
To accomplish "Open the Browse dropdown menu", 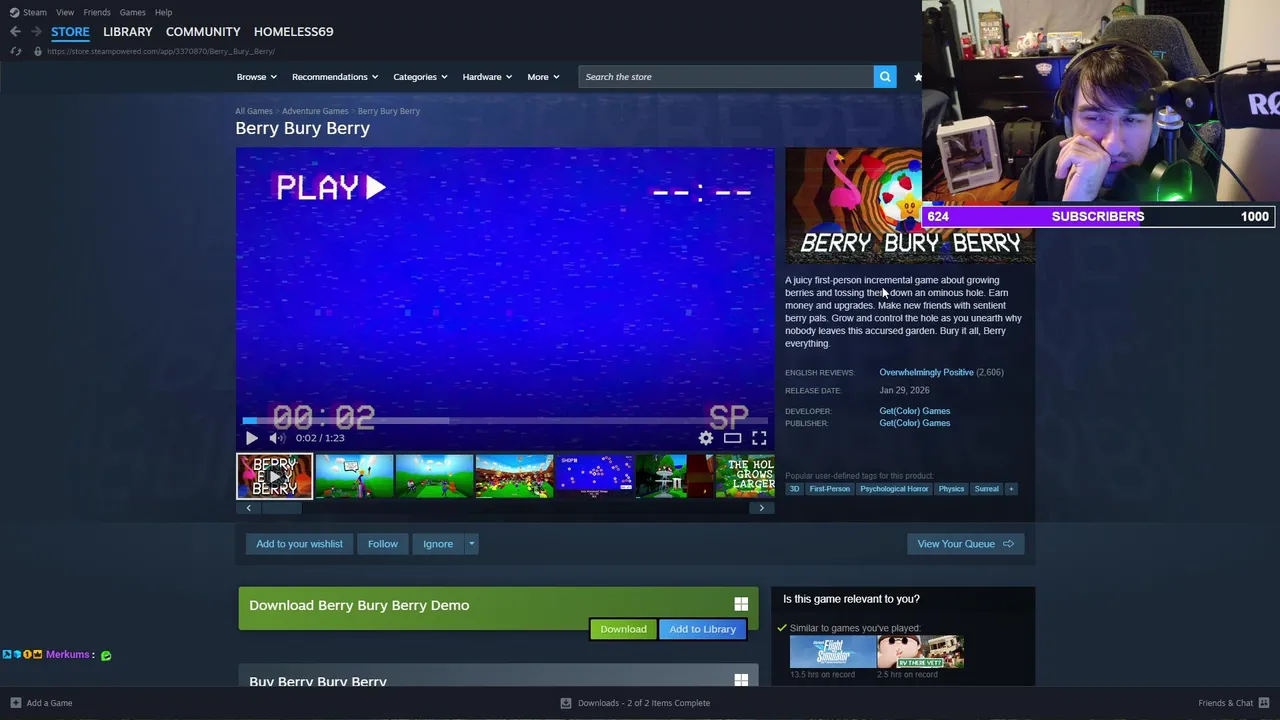I will (257, 77).
